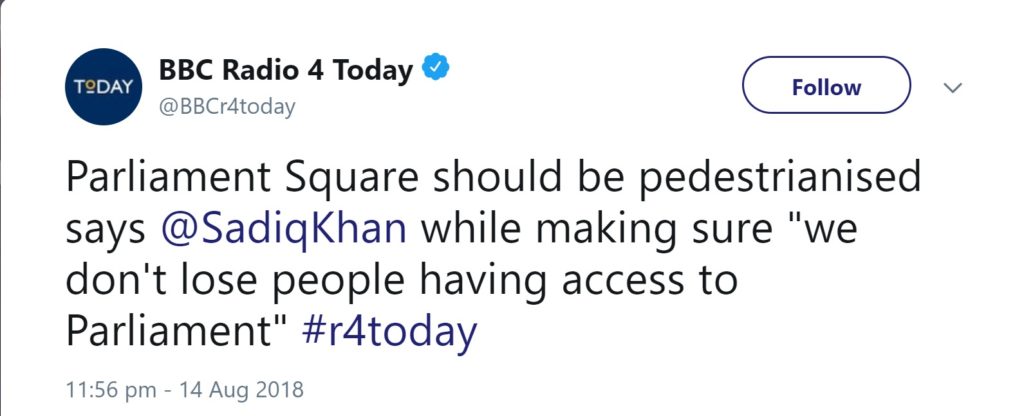The width and height of the screenshot is (1024, 416).
Task: Click the @BBCr4today handle
Action: coord(227,107)
